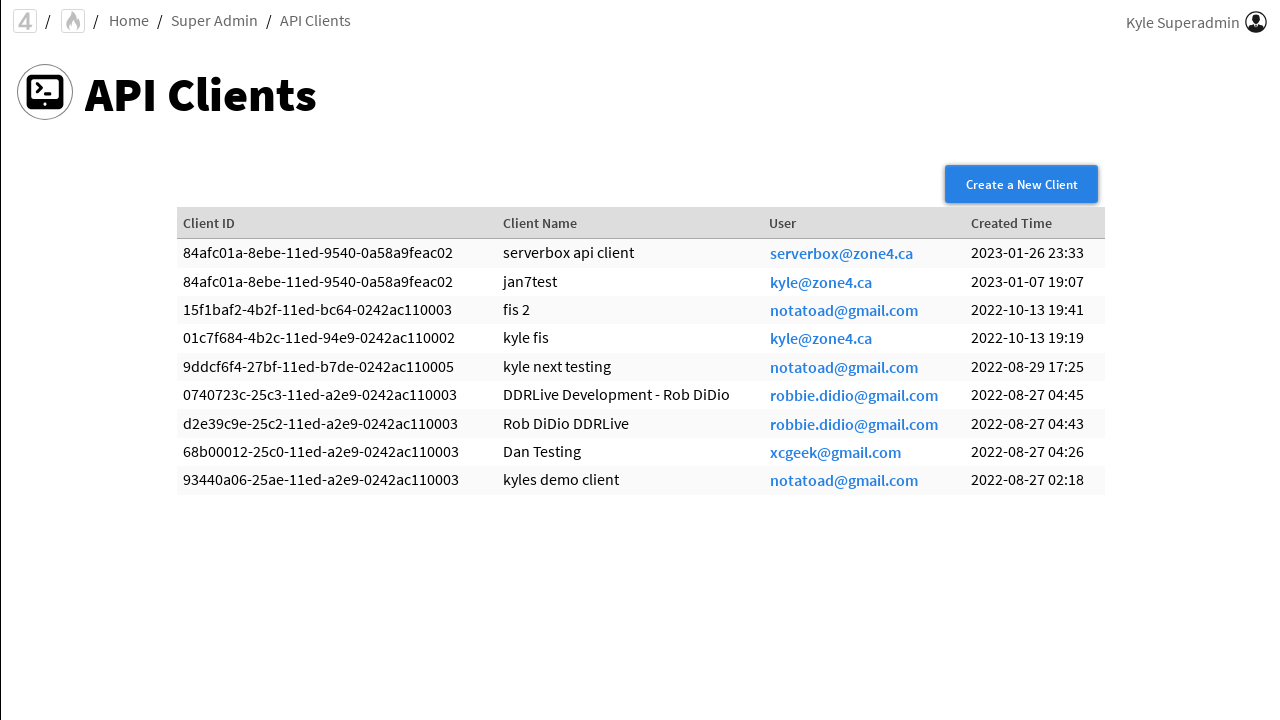Select the kyles demo client row name

[x=560, y=480]
